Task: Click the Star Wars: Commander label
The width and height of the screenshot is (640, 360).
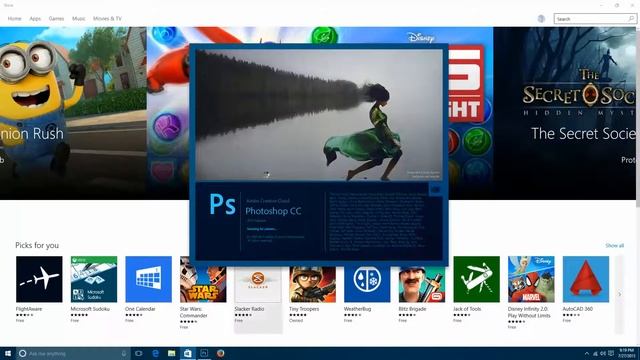Action: (x=194, y=312)
